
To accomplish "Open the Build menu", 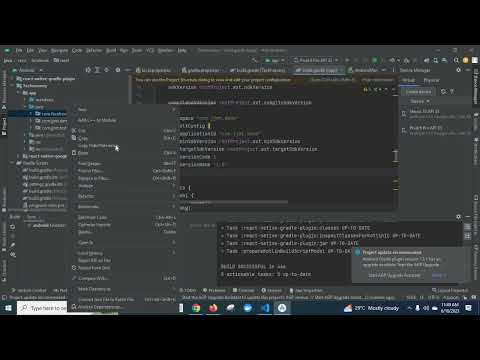I will (111, 51).
